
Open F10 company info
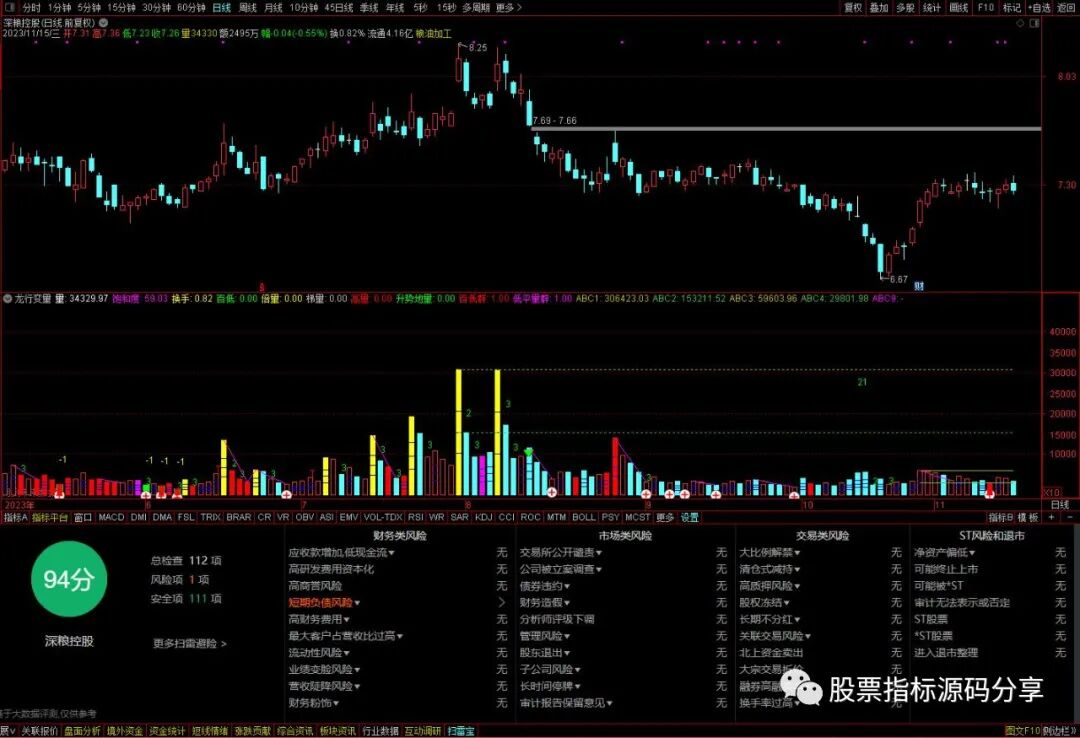pyautogui.click(x=986, y=8)
